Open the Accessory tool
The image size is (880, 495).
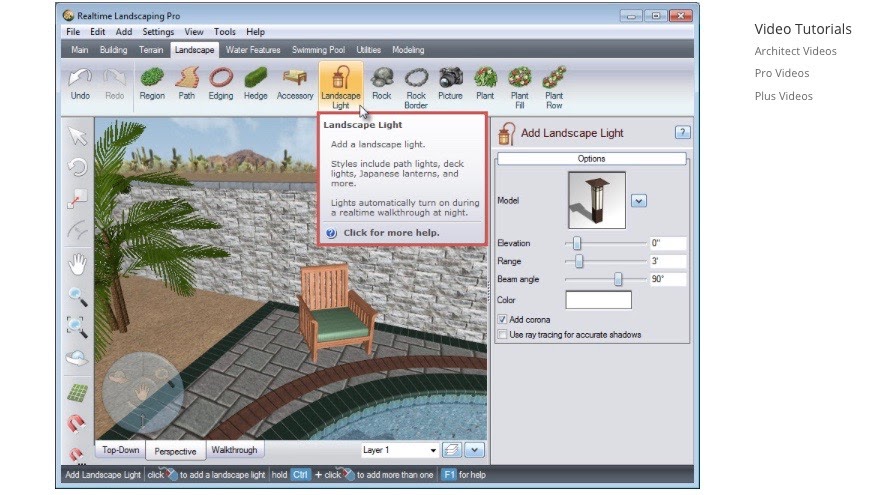tap(295, 84)
